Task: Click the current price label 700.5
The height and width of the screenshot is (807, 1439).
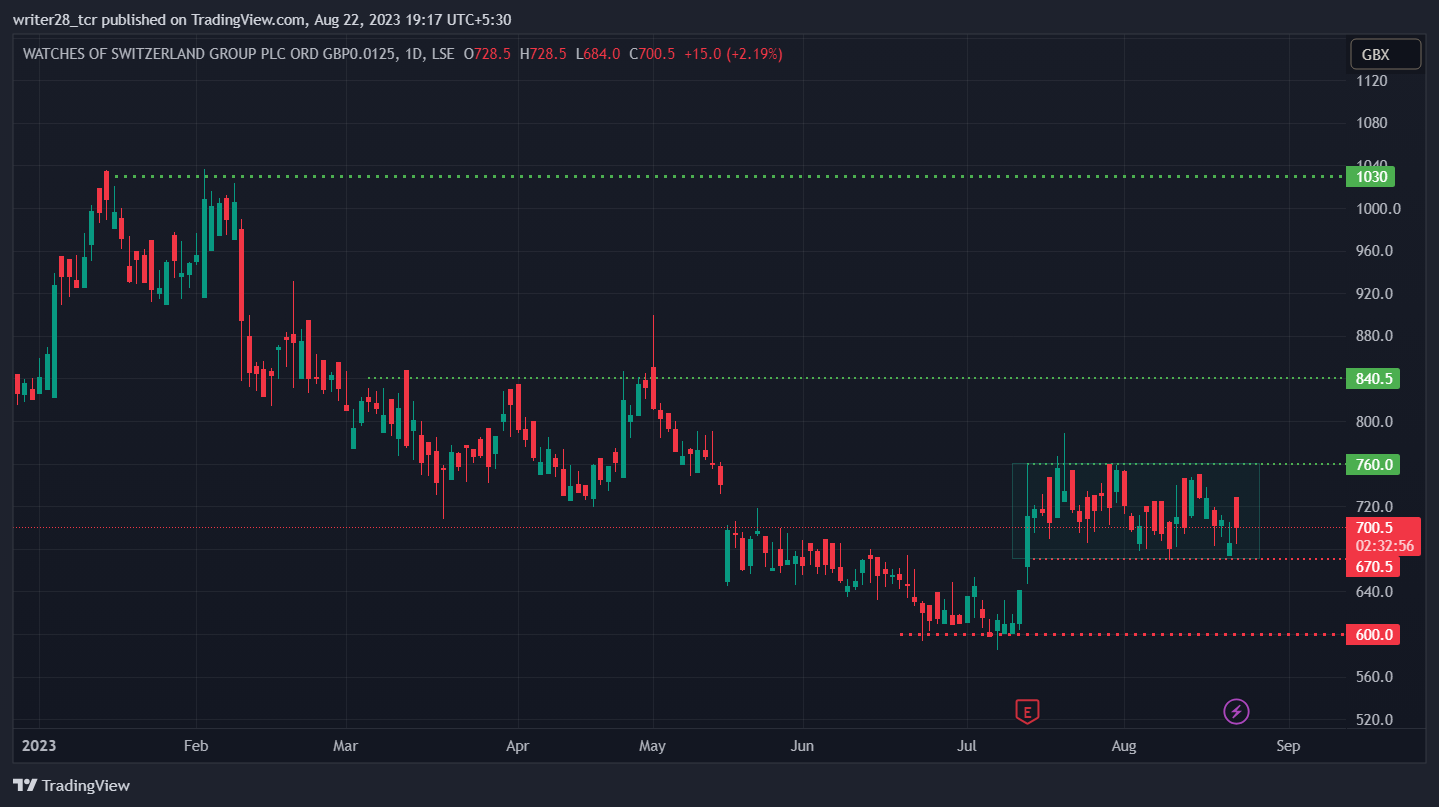Action: (x=1374, y=527)
